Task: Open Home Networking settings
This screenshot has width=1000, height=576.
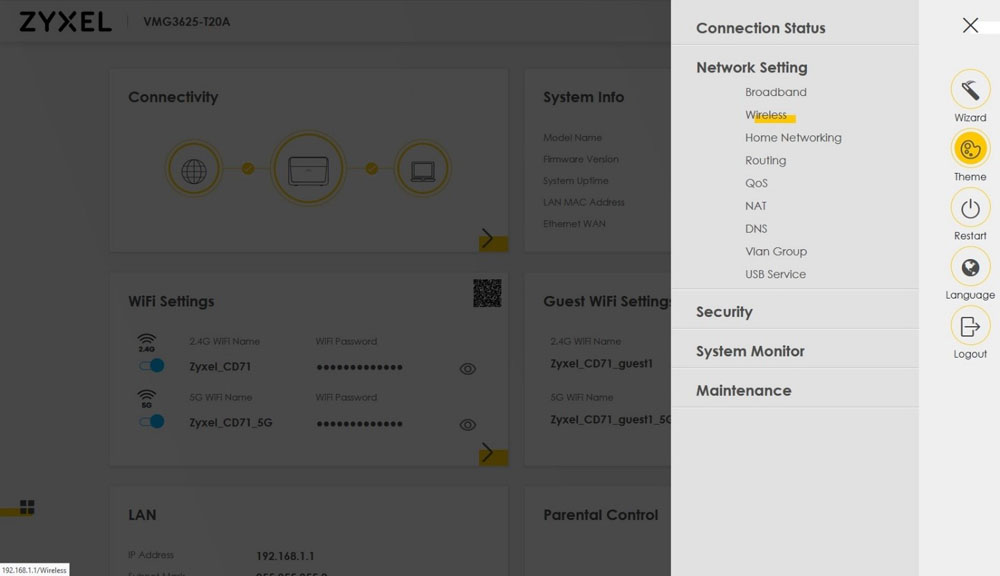Action: [793, 138]
